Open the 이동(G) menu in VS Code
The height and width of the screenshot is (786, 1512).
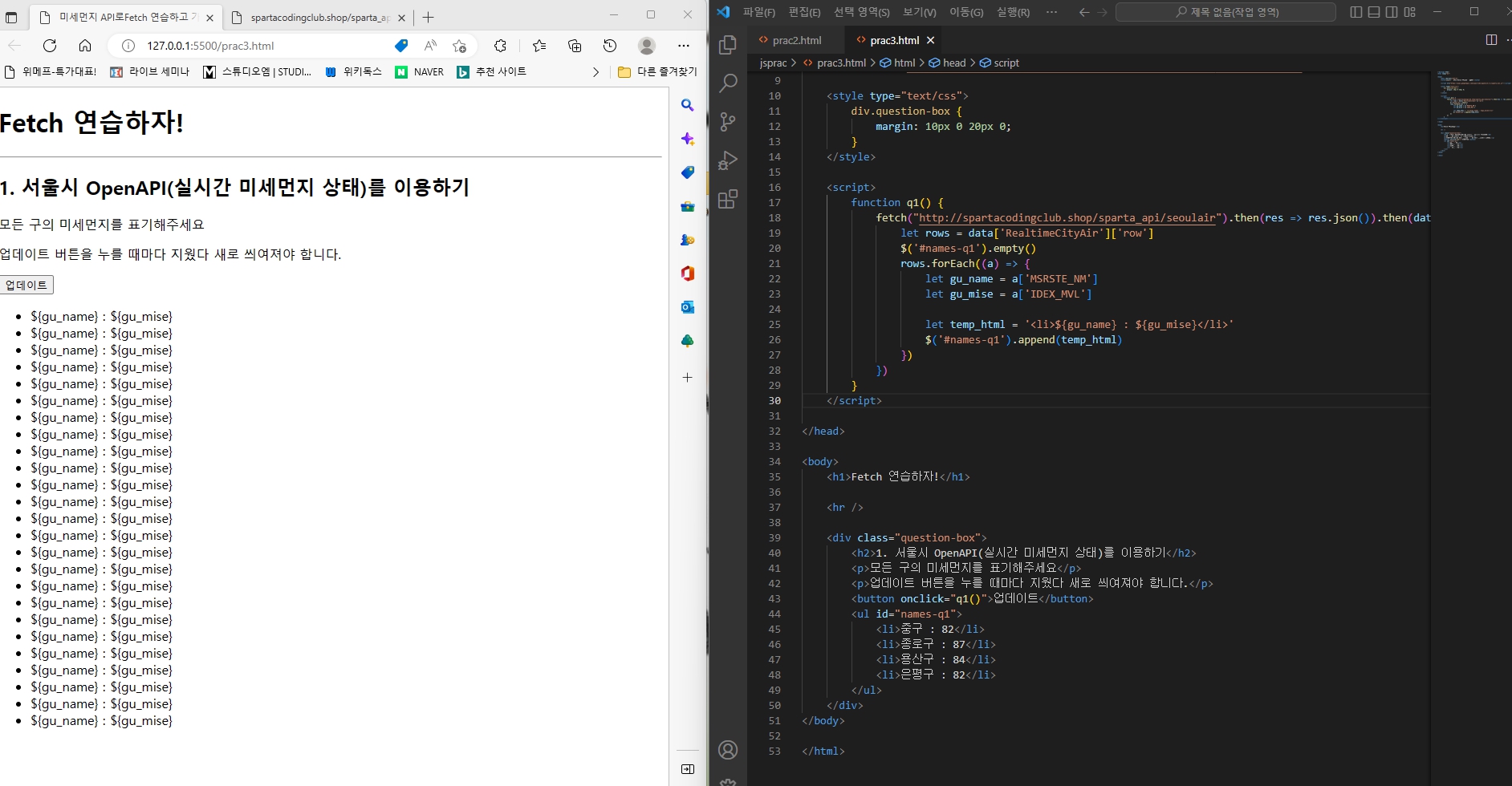click(x=966, y=12)
